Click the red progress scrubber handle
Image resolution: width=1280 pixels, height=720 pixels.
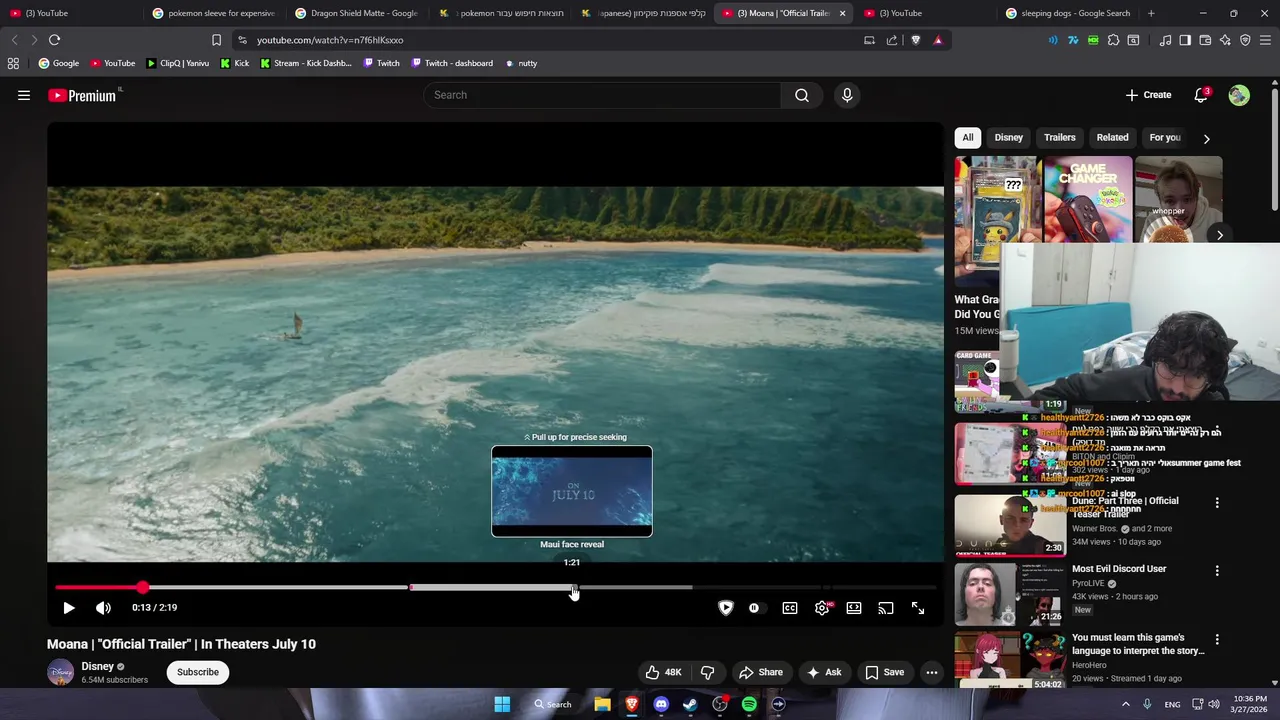[142, 587]
